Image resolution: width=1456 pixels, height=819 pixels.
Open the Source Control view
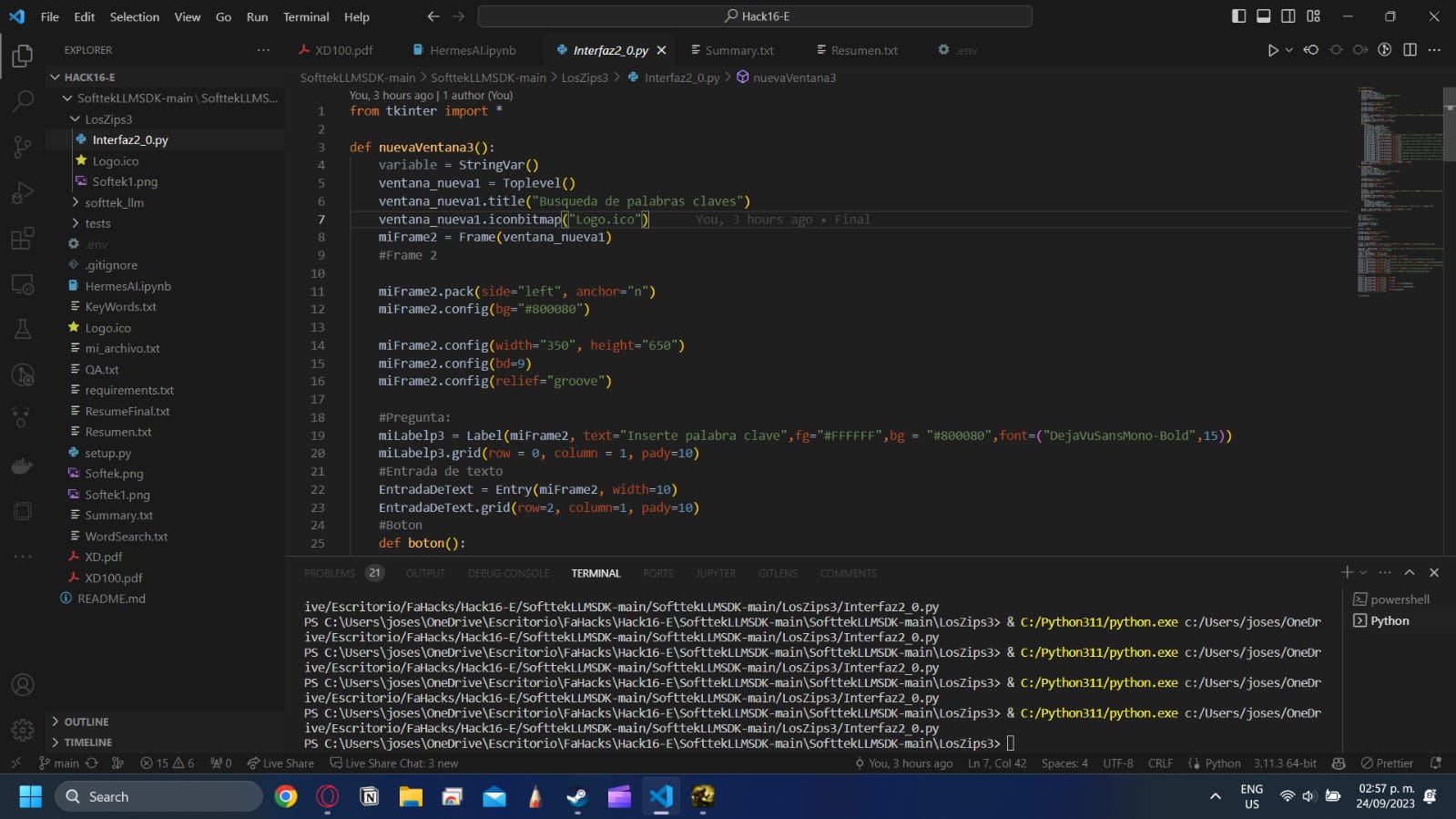tap(23, 147)
